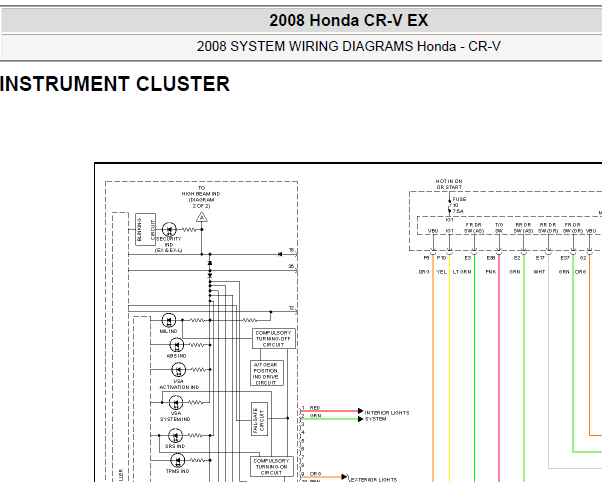The image size is (602, 482).
Task: Click the VSA SYSTEM IND LED symbol
Action: click(176, 402)
